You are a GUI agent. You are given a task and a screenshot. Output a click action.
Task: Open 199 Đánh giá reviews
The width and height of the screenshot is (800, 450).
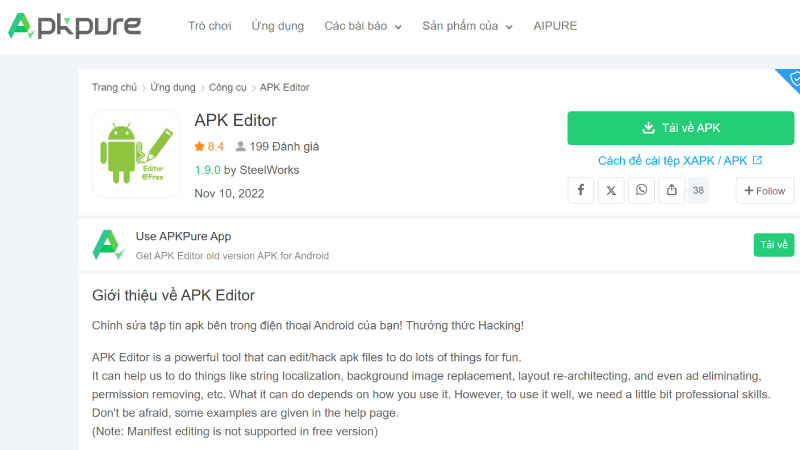tap(277, 146)
